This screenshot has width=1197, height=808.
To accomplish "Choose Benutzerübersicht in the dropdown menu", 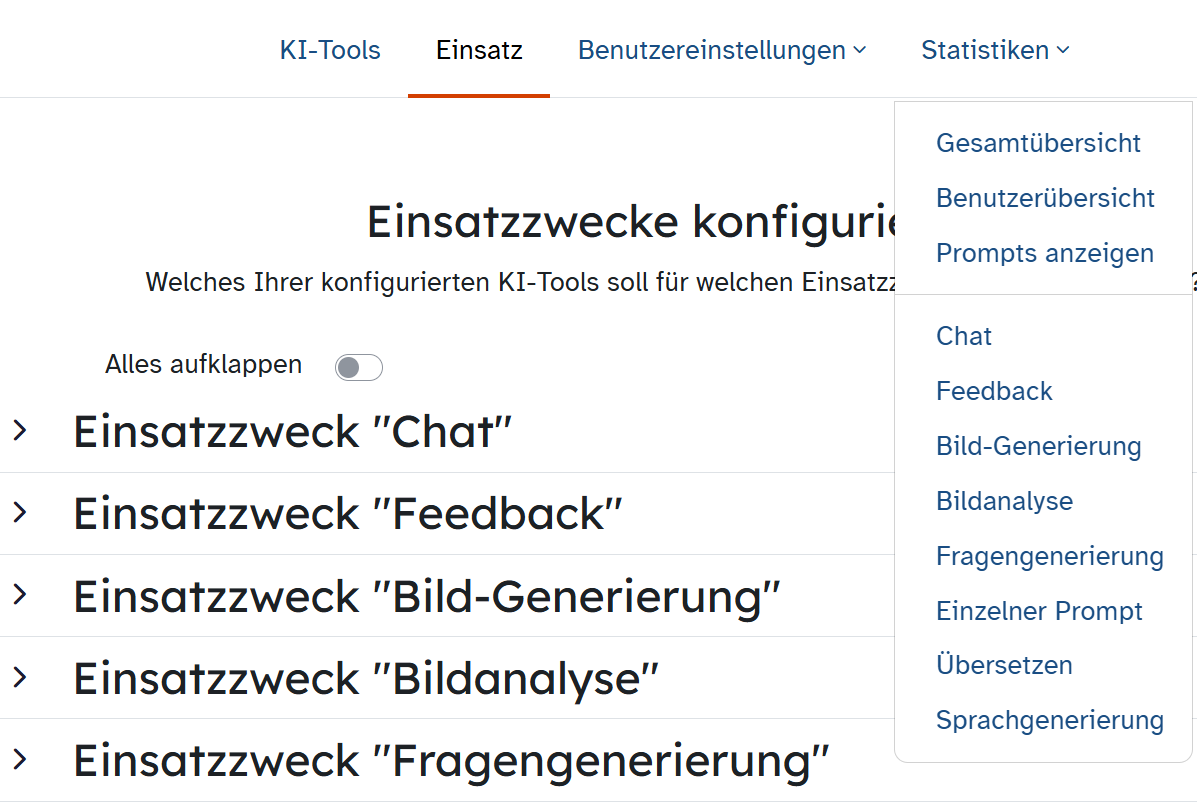I will (1045, 198).
